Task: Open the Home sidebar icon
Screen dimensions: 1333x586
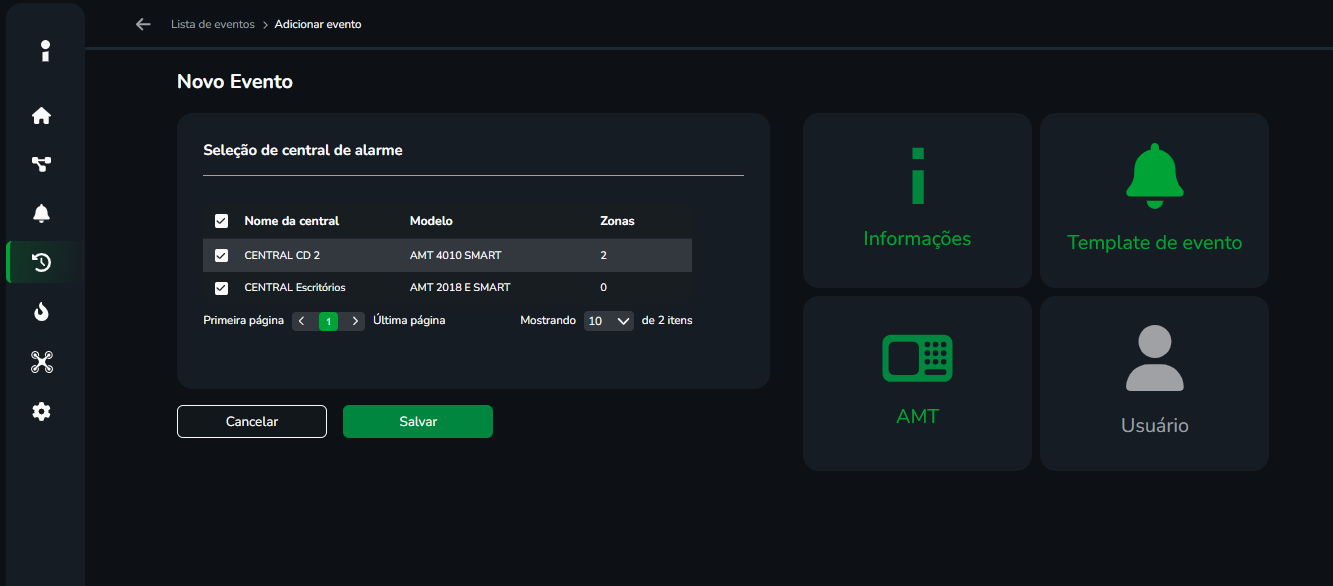Action: [41, 116]
